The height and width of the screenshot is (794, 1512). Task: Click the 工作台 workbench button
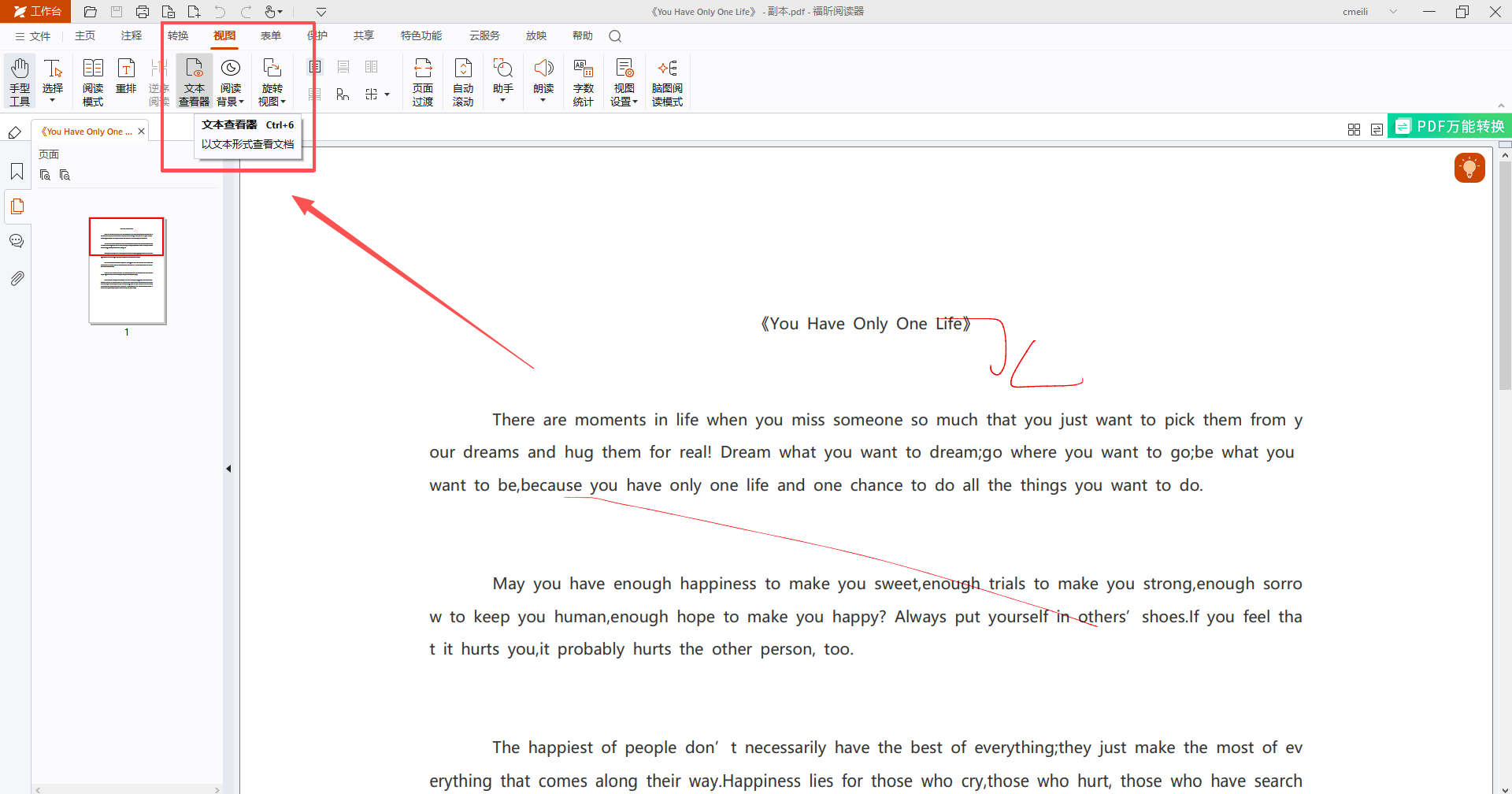[x=36, y=11]
